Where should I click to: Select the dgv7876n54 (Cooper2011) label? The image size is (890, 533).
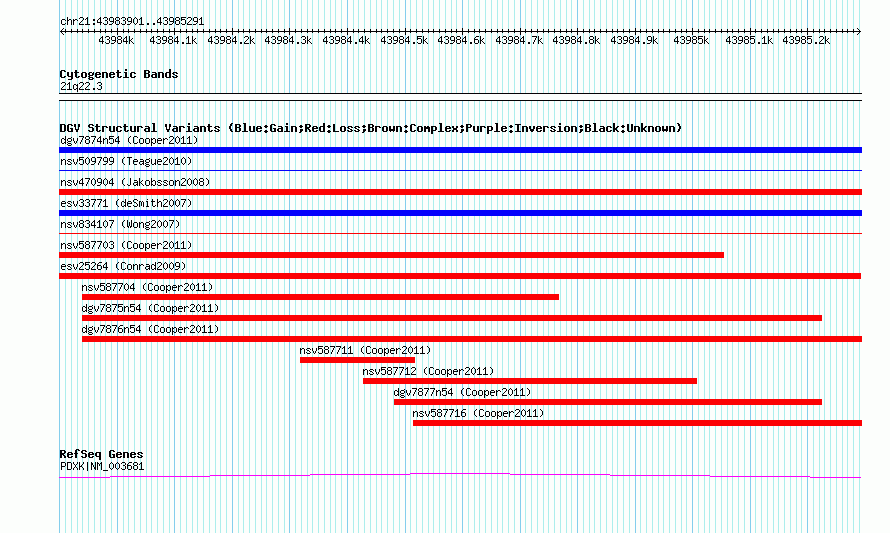150,329
